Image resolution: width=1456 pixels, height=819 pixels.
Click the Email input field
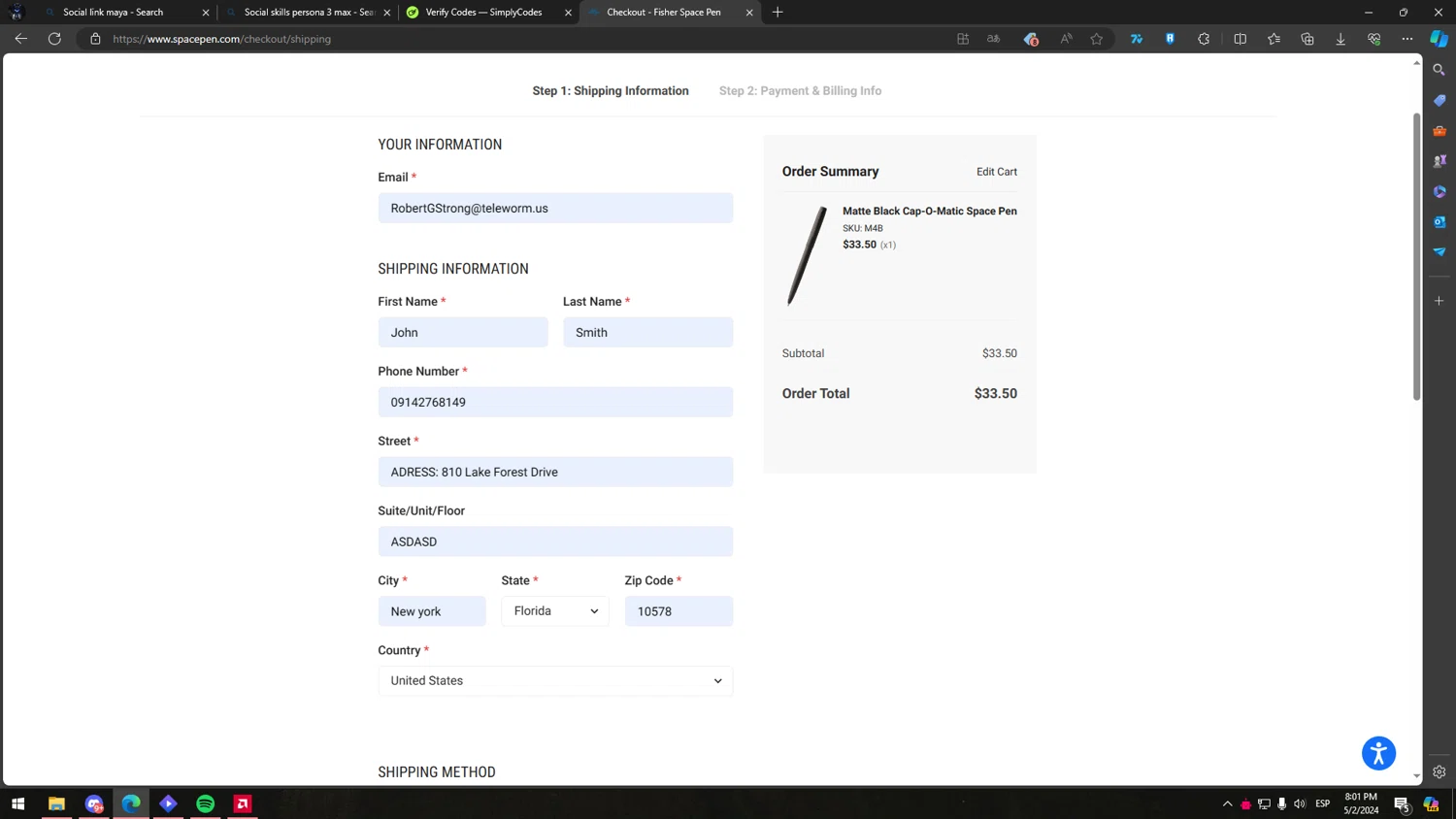pyautogui.click(x=555, y=208)
